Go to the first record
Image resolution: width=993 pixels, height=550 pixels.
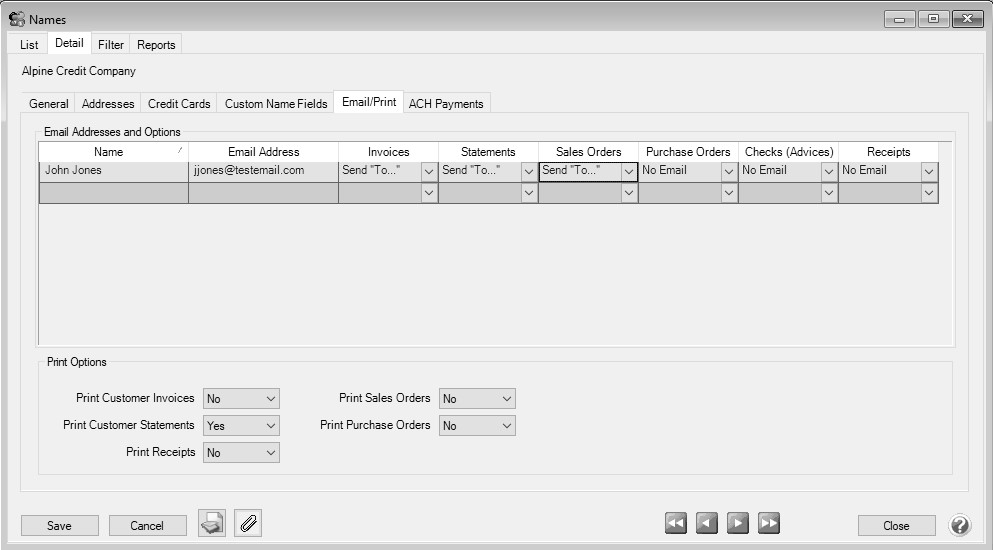coord(676,524)
